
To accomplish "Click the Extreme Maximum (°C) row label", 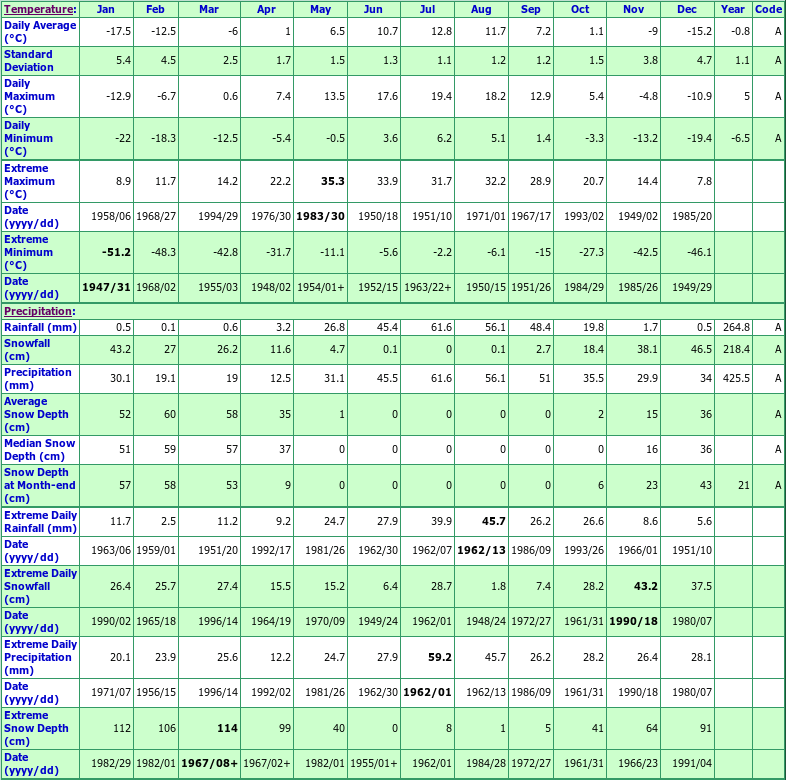I will [x=26, y=181].
